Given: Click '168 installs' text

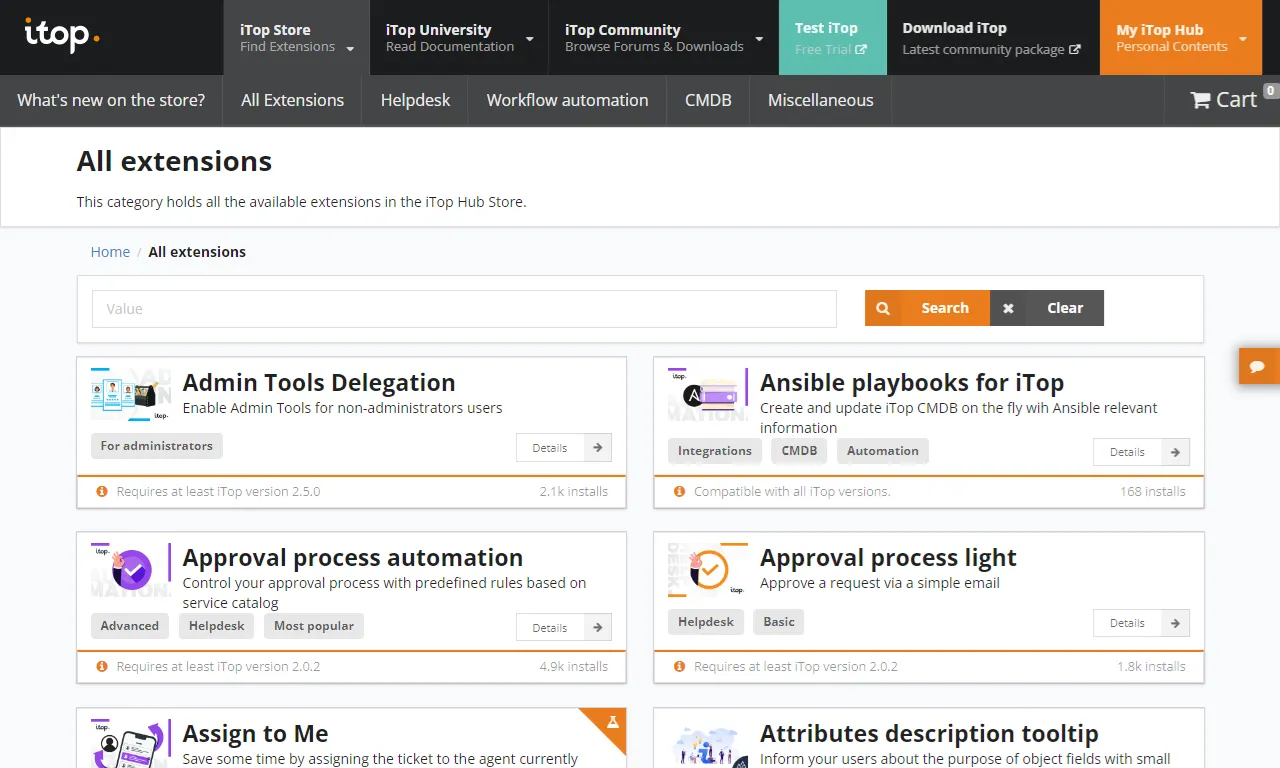Looking at the screenshot, I should point(1153,491).
